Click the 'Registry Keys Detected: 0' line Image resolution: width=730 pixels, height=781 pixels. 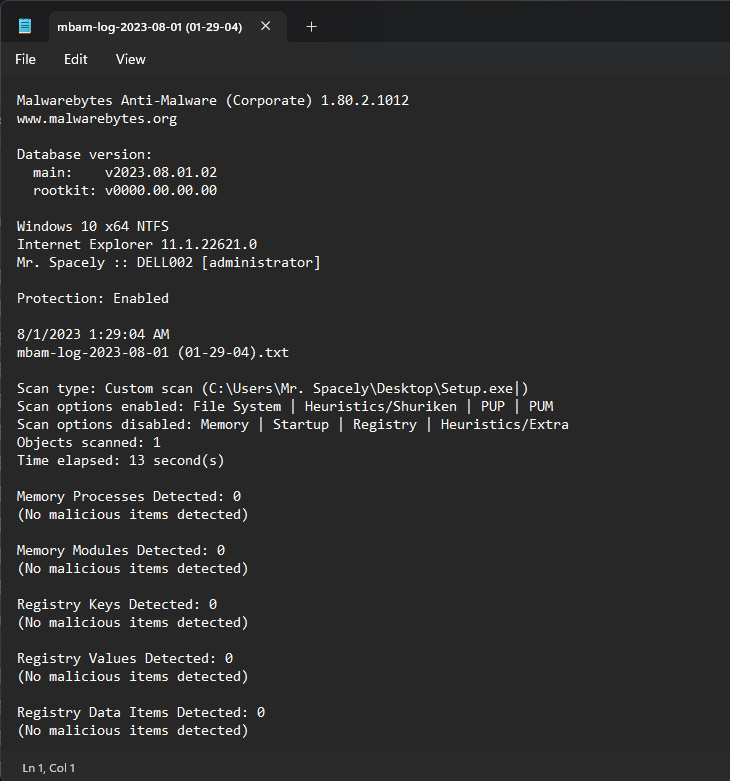pyautogui.click(x=117, y=604)
